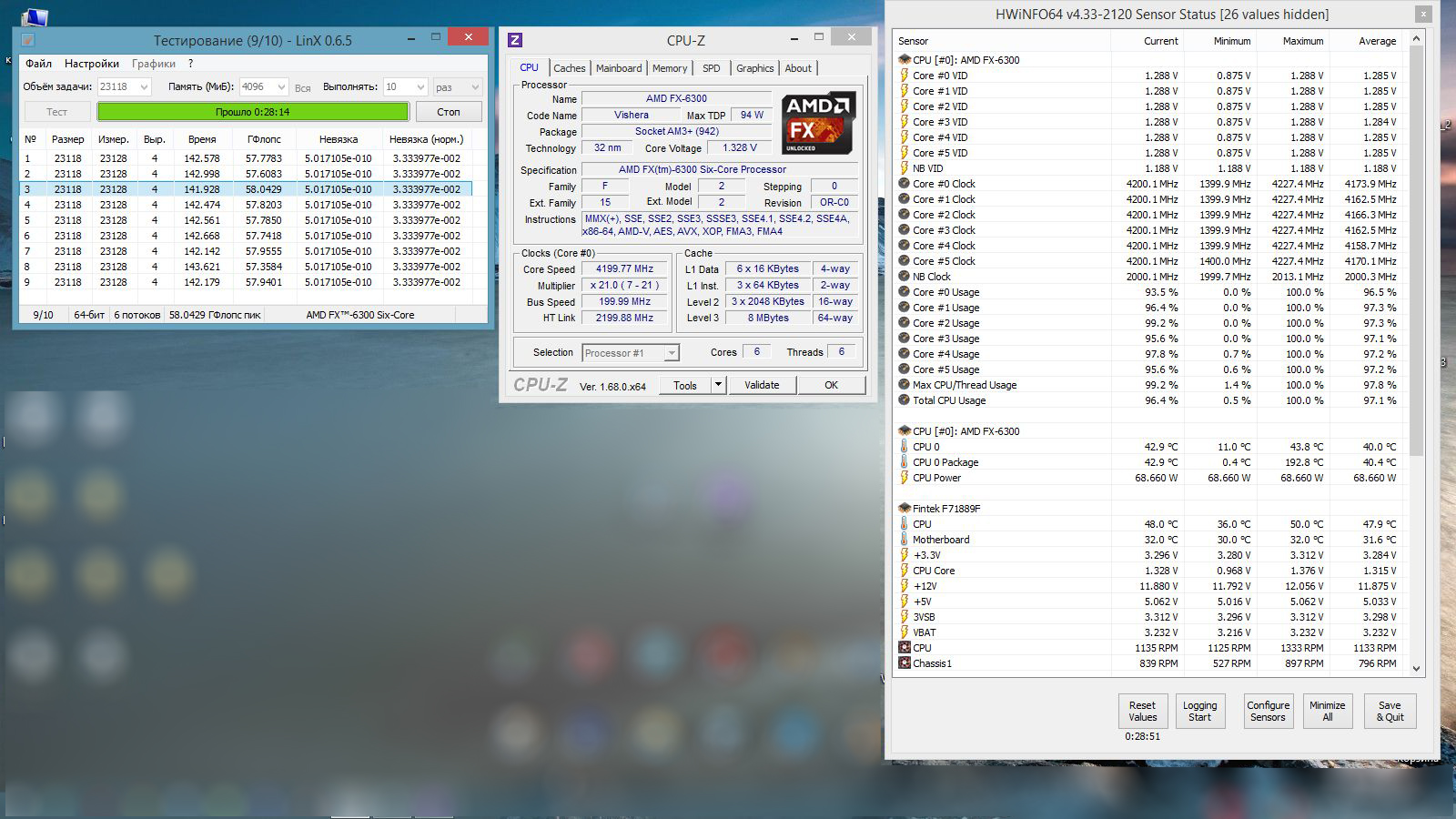
Task: Select the Total CPU Usage icon
Action: [x=905, y=400]
